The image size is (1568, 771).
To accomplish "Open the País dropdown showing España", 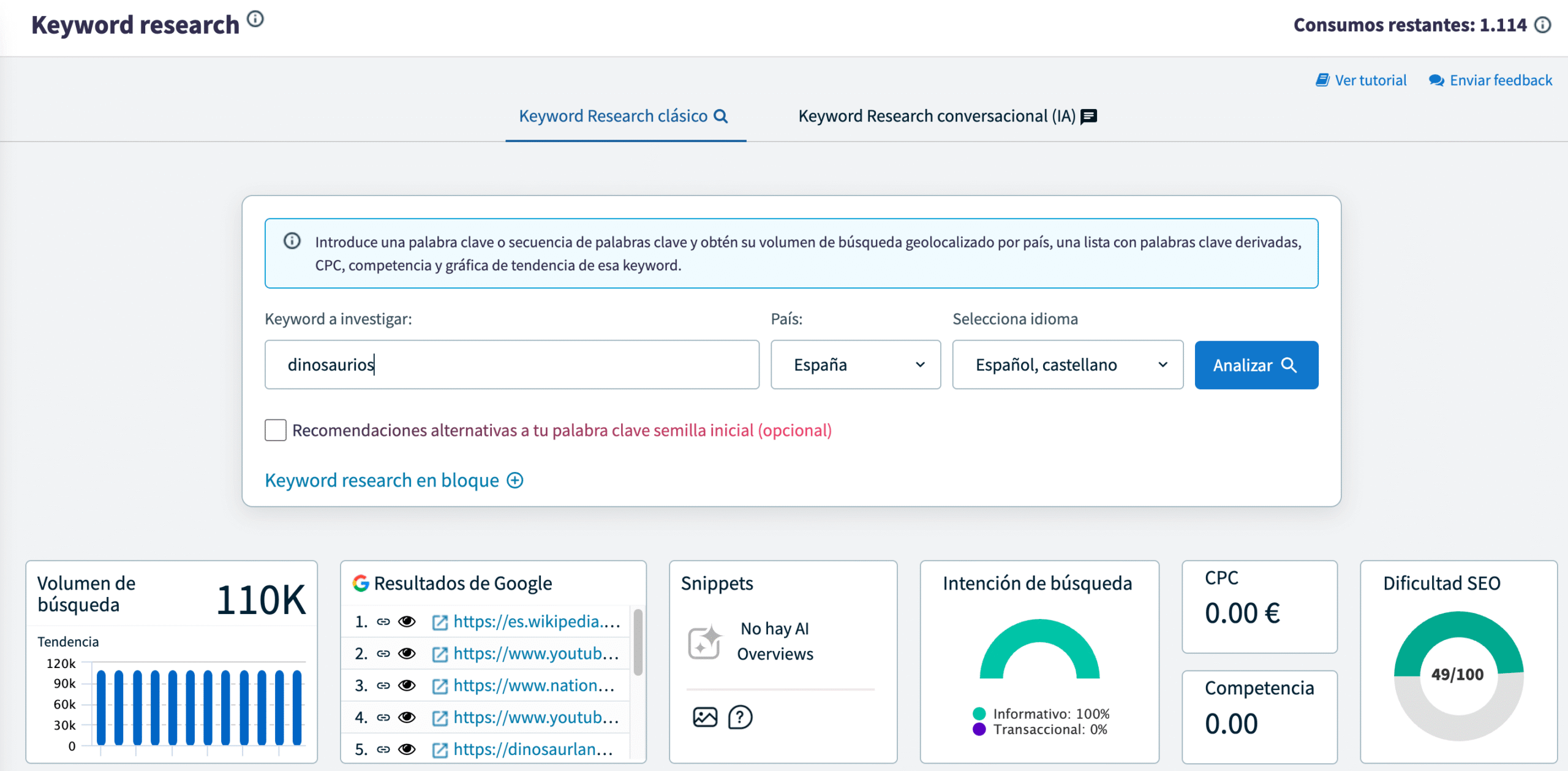I will 855,365.
